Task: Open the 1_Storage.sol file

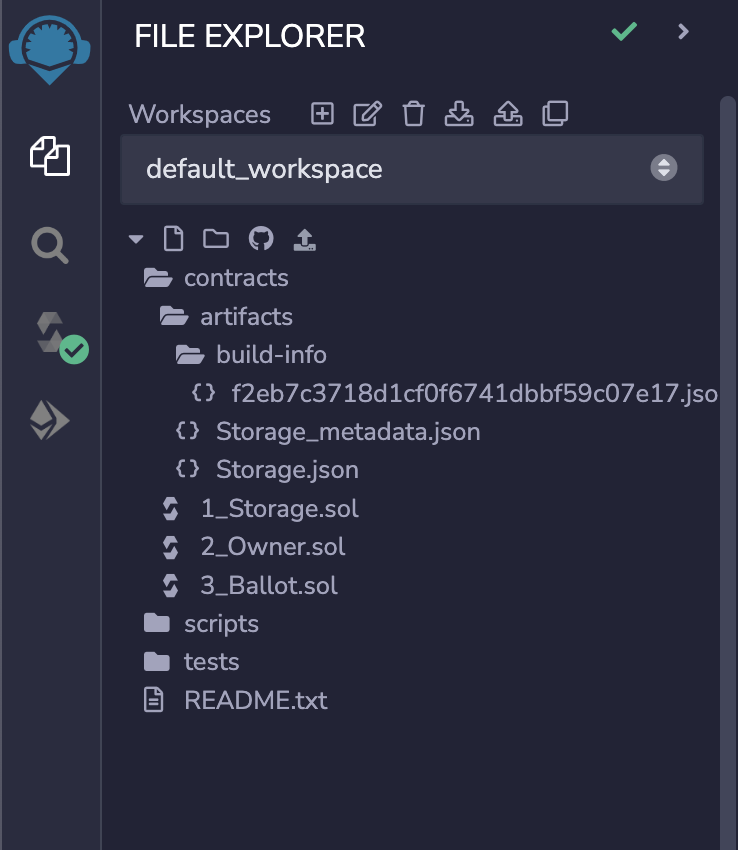Action: (278, 509)
